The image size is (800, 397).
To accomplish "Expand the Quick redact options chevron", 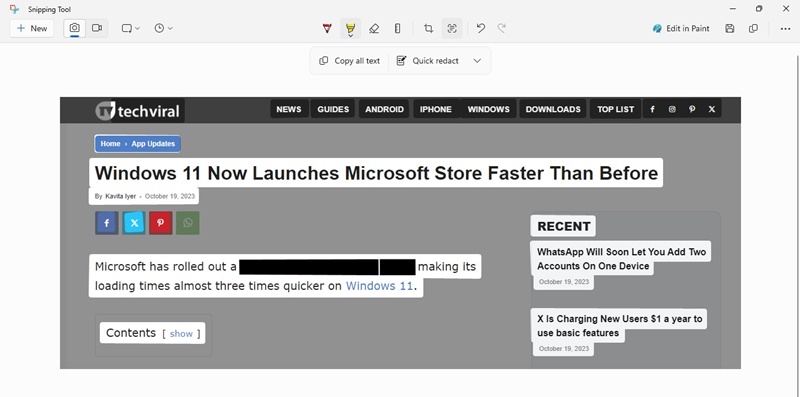I will (477, 61).
